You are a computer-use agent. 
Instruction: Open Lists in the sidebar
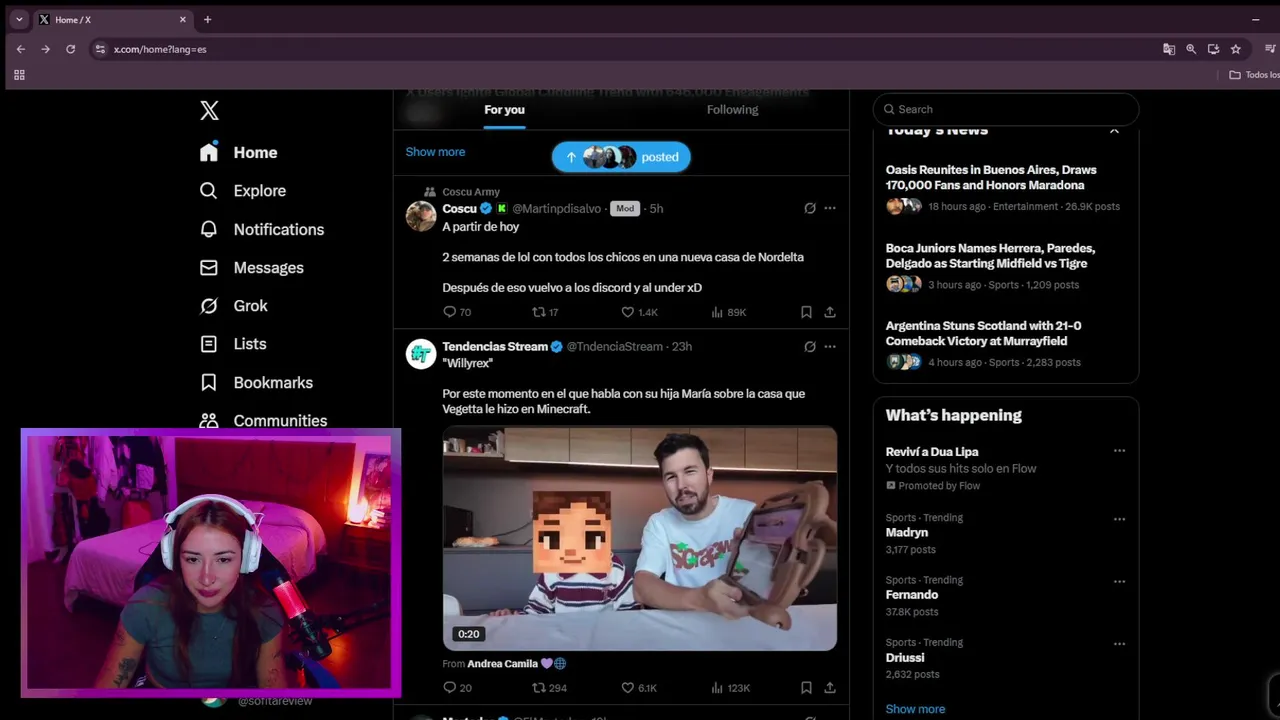point(232,343)
